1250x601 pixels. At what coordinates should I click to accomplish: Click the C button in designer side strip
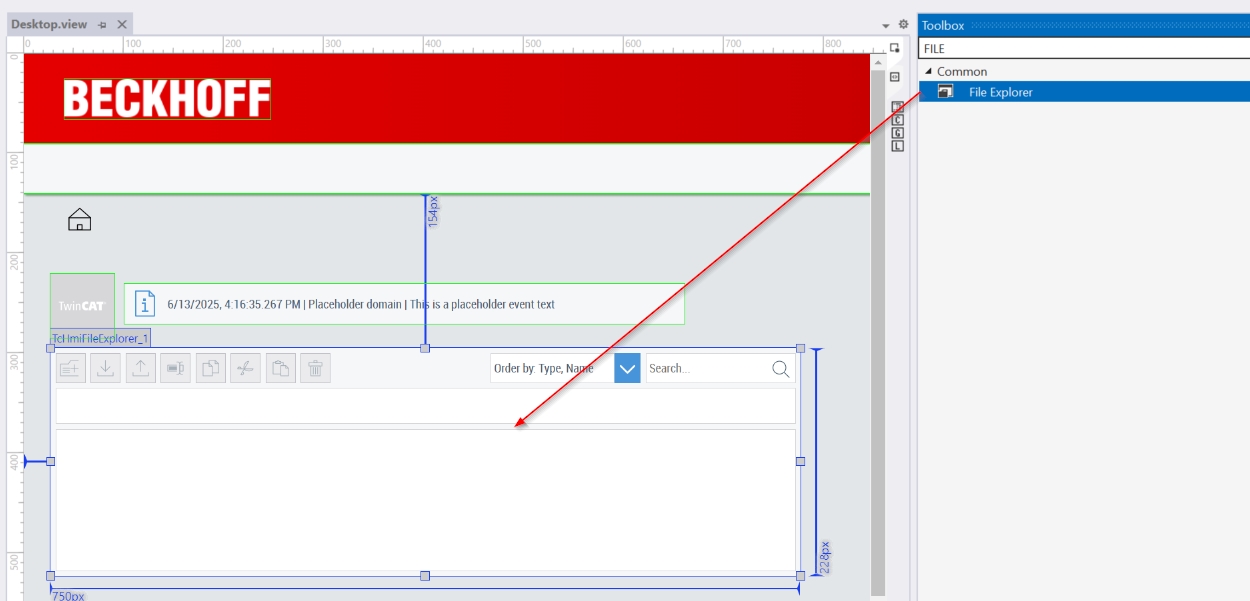tap(897, 120)
